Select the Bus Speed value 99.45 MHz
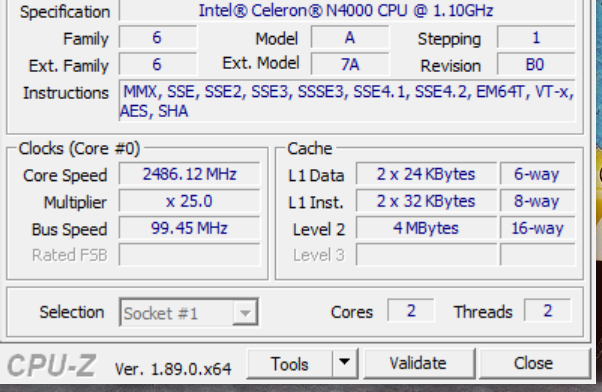The height and width of the screenshot is (392, 602). [x=189, y=228]
